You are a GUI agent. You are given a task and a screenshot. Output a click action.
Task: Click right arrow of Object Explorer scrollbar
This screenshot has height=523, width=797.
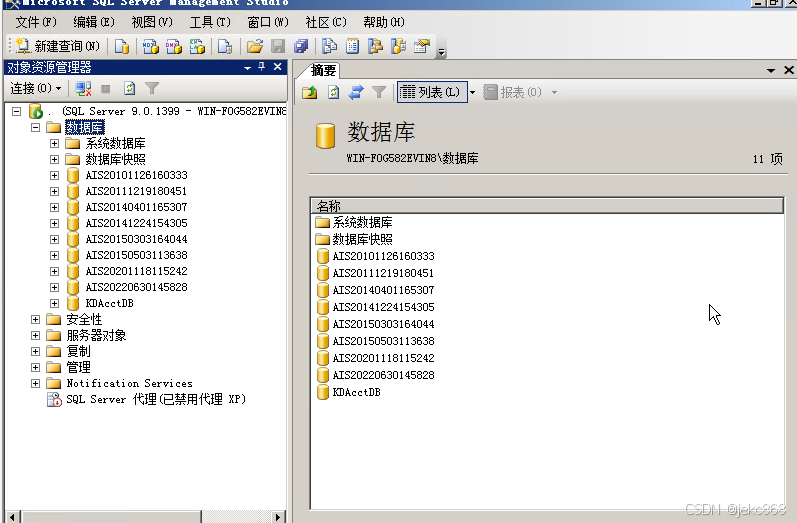click(x=277, y=517)
